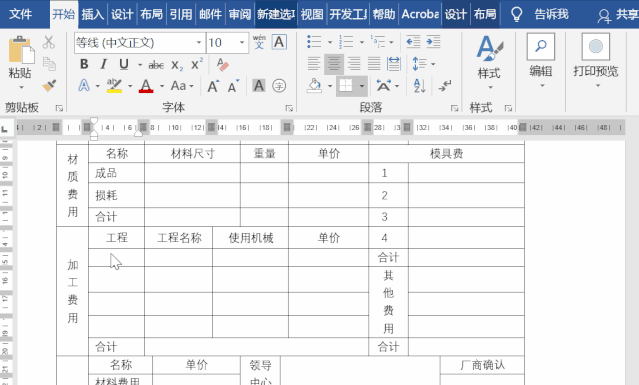Open the Borders dropdown arrow
This screenshot has width=639, height=385.
pyautogui.click(x=361, y=86)
